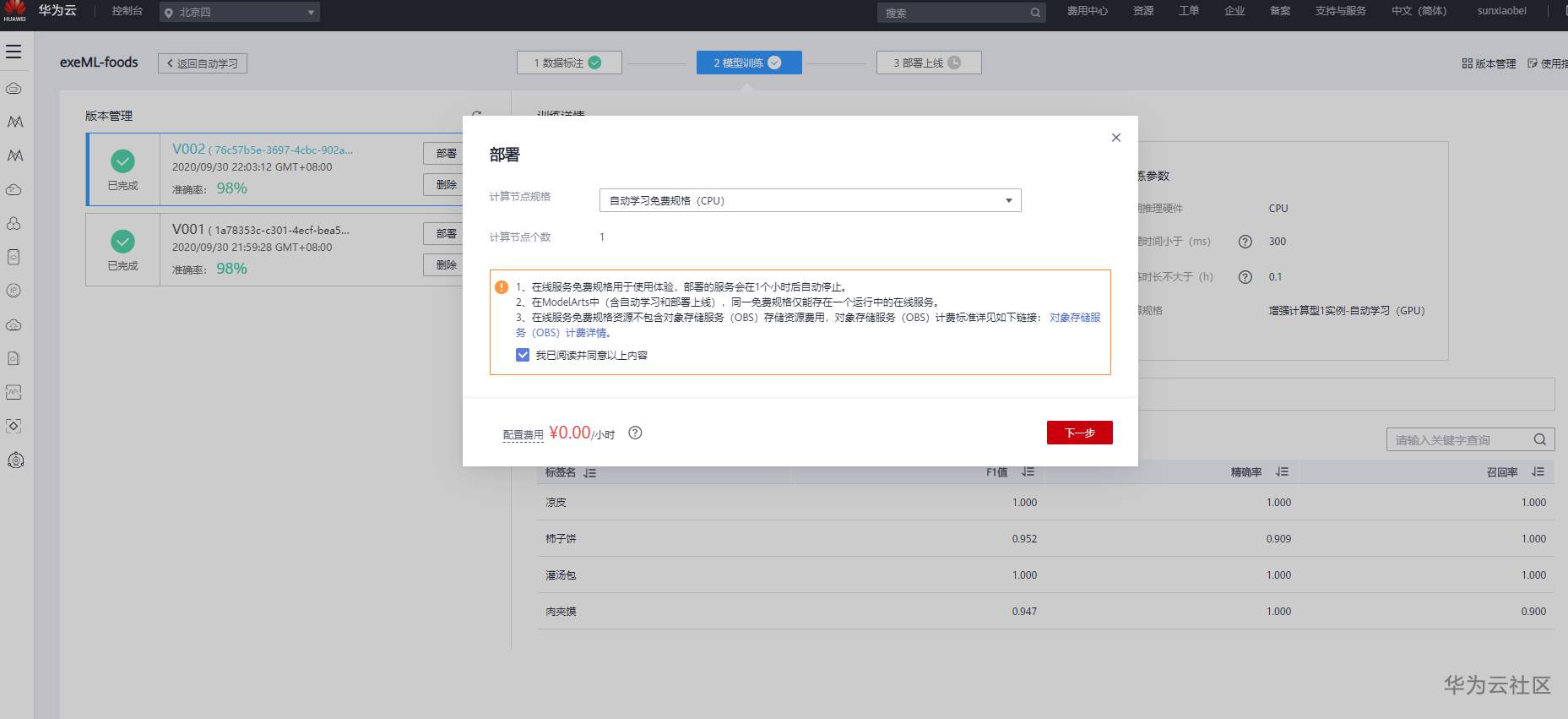Click the 下一步 button

tap(1079, 433)
